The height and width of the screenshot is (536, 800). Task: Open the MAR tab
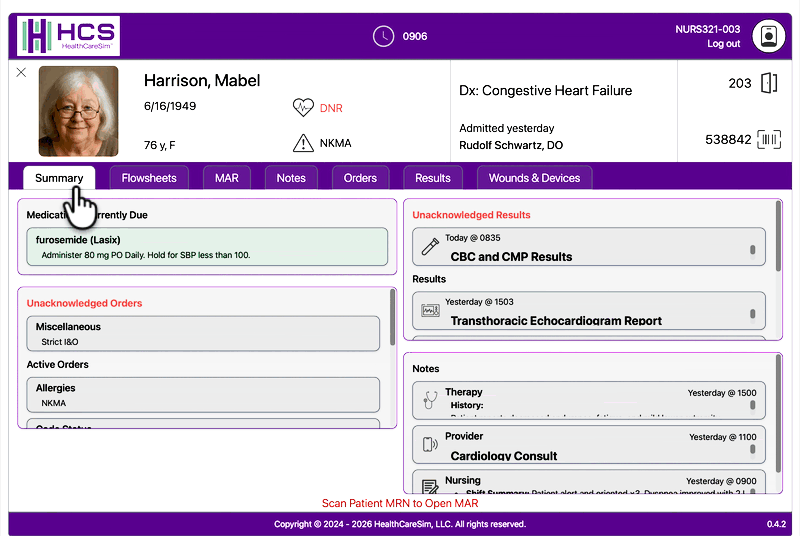pyautogui.click(x=227, y=178)
